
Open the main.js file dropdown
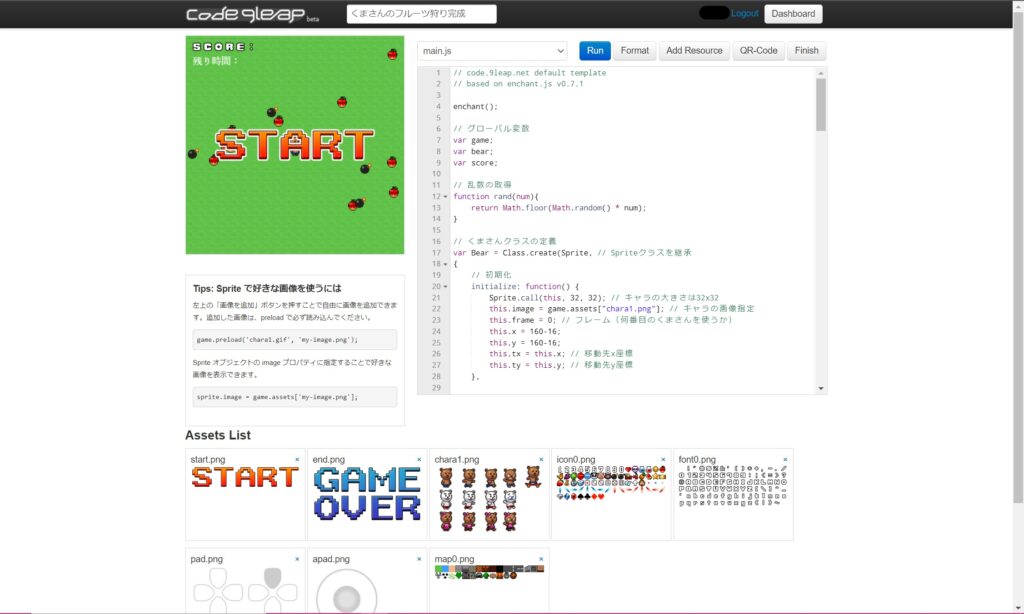click(492, 51)
